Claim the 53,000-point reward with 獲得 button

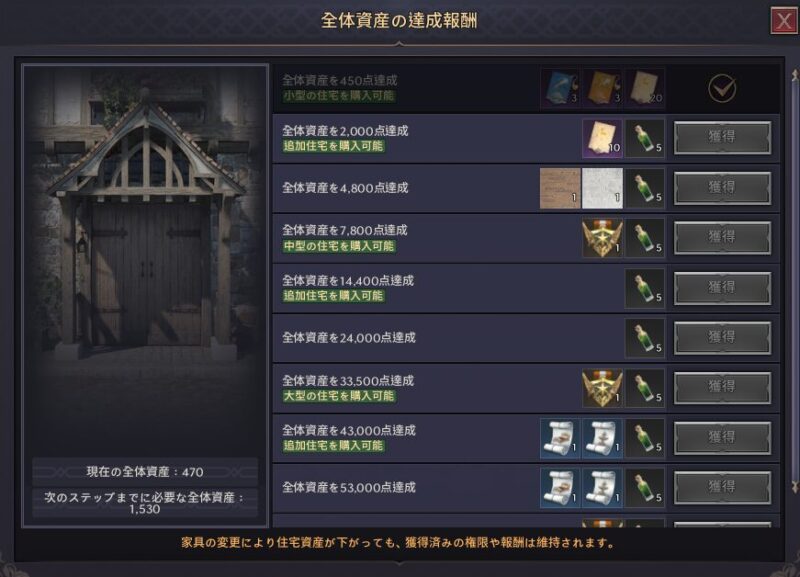pyautogui.click(x=722, y=488)
